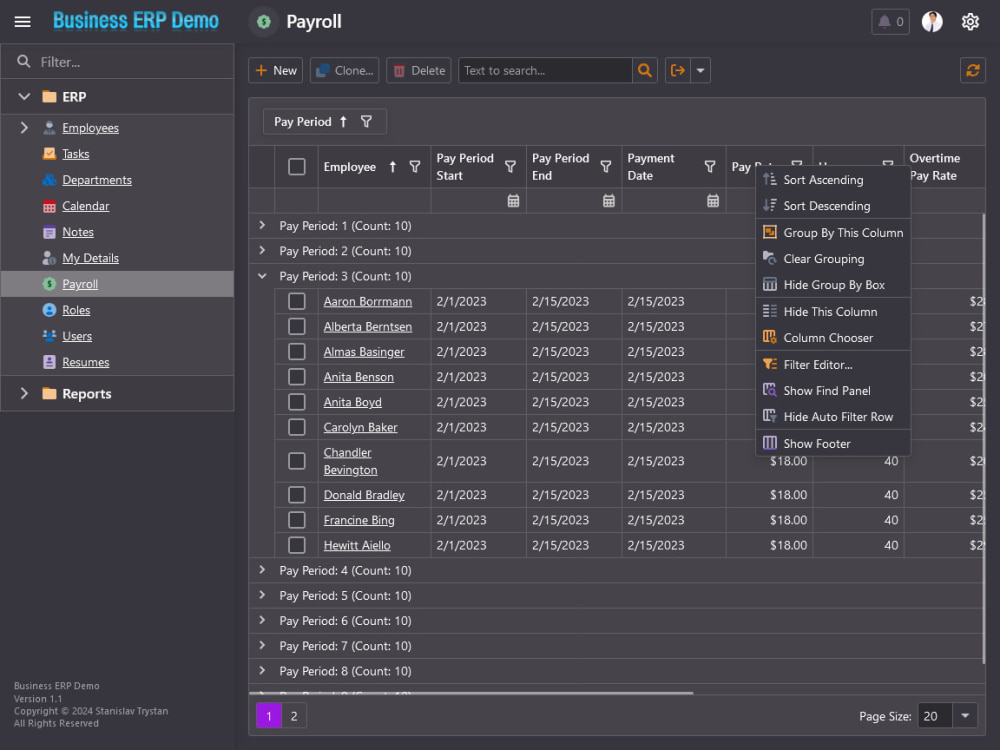Viewport: 1000px width, 750px height.
Task: Open Chandler Bevington employee link
Action: (350, 461)
